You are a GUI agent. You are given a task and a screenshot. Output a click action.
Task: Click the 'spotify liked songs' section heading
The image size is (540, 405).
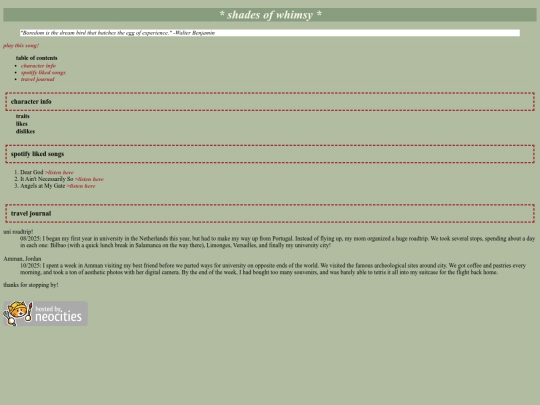pyautogui.click(x=37, y=154)
